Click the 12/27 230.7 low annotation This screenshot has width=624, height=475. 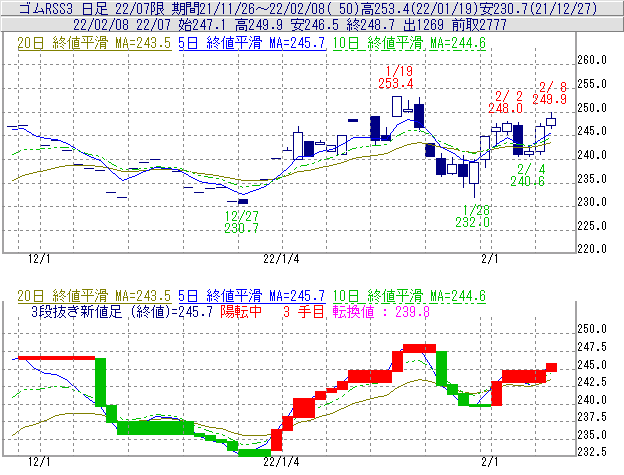coord(242,222)
